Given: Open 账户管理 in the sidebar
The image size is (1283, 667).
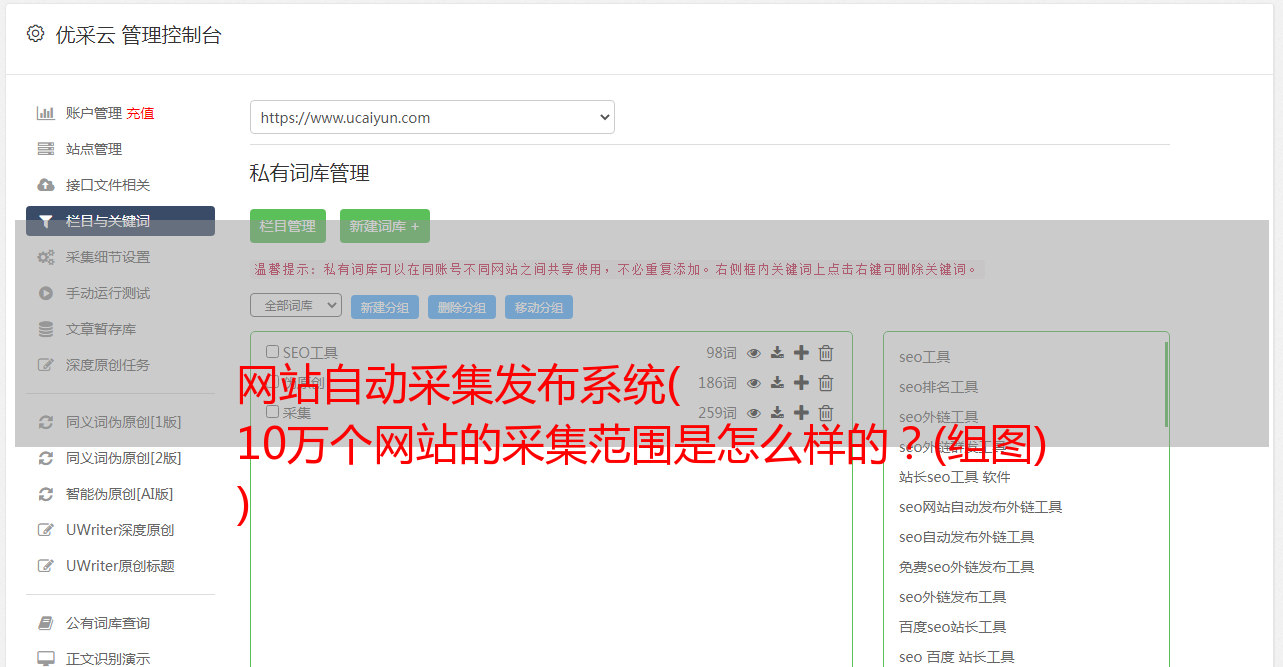Looking at the screenshot, I should point(94,113).
